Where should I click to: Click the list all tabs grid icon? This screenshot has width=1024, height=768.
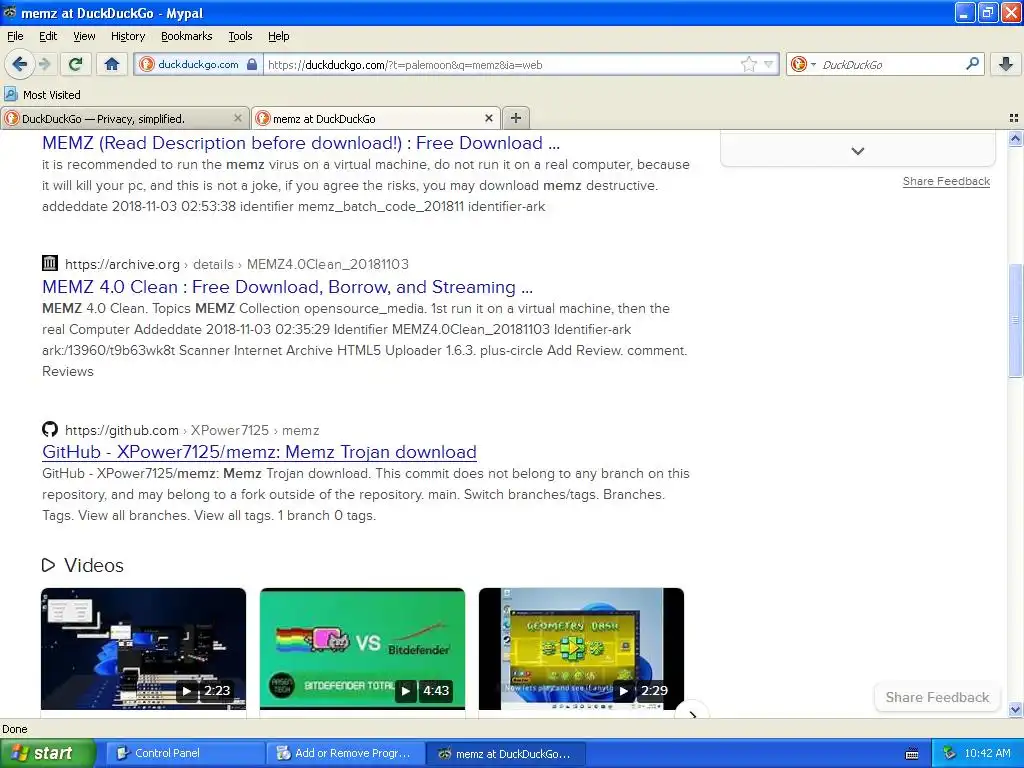[x=1014, y=118]
